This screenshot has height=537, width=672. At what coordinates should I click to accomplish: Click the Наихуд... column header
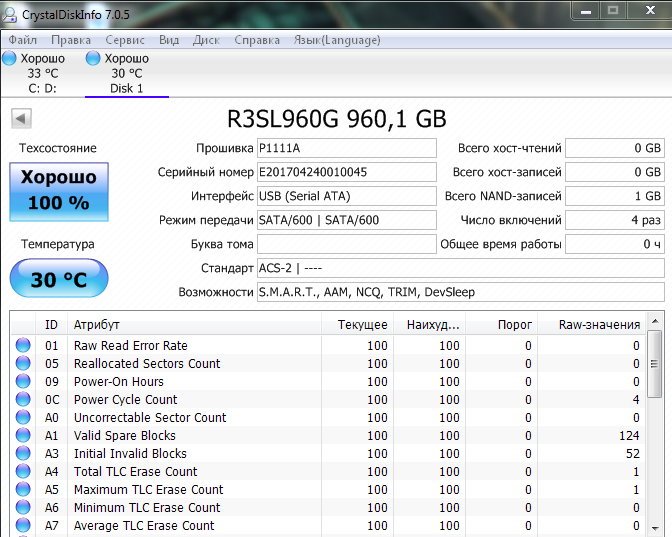coord(429,324)
